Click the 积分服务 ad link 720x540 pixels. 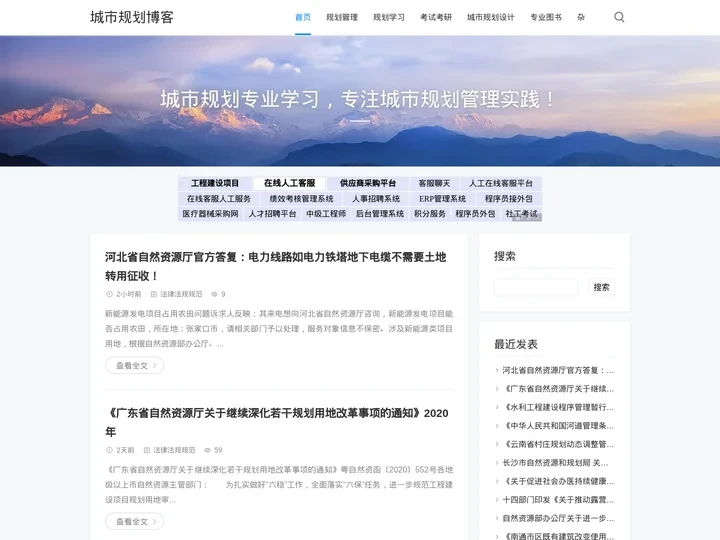pyautogui.click(x=430, y=214)
